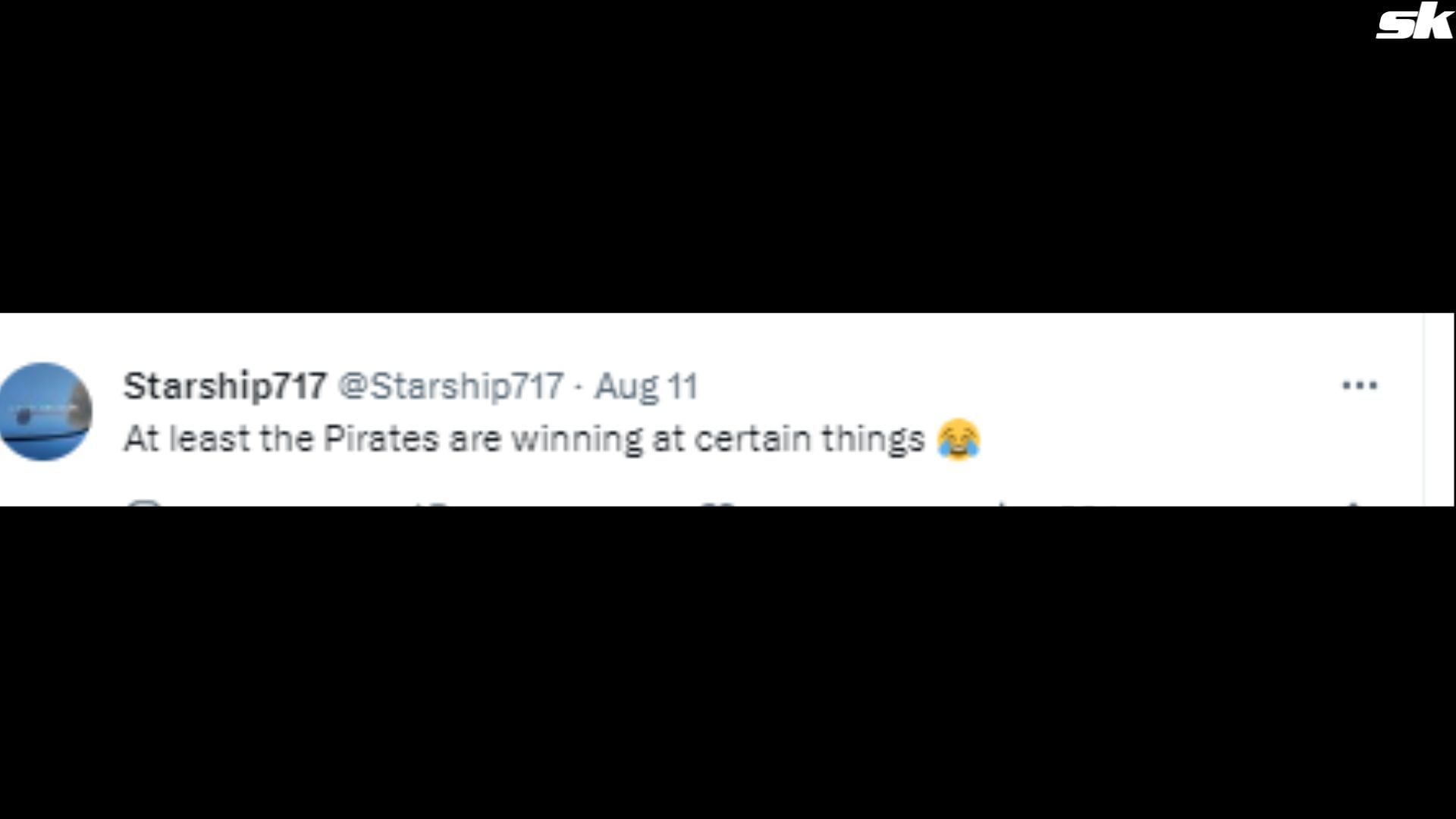Image resolution: width=1456 pixels, height=819 pixels.
Task: Click "At least" at the tweet start
Action: tap(186, 439)
